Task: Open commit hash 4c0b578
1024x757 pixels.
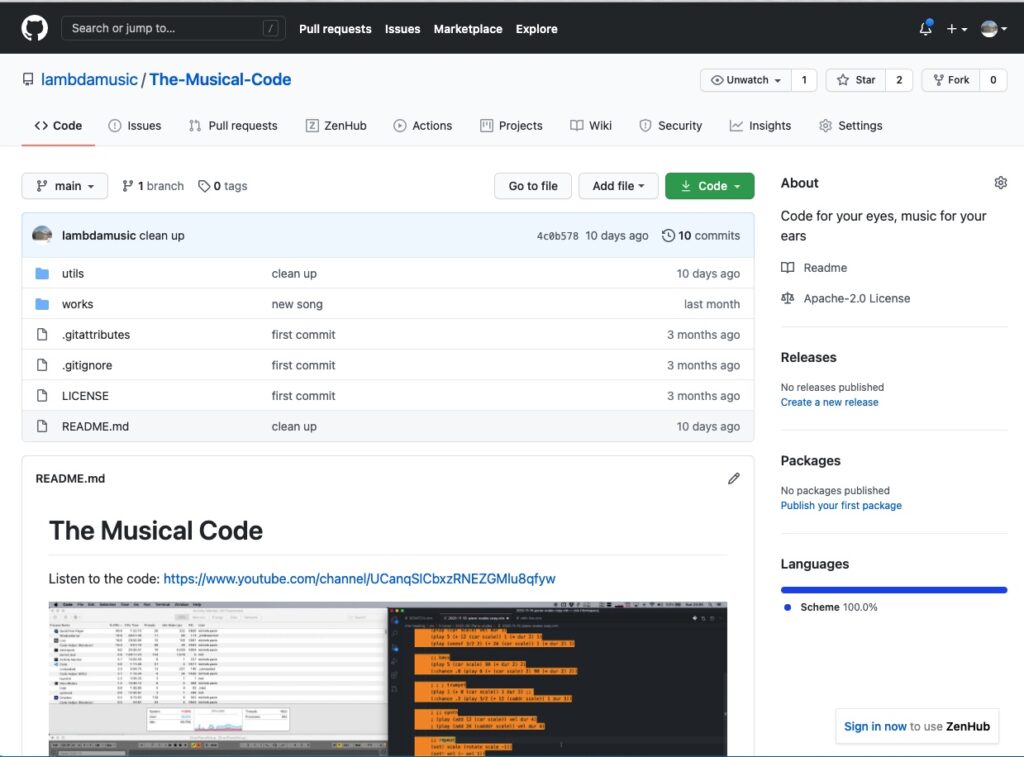Action: click(x=557, y=236)
